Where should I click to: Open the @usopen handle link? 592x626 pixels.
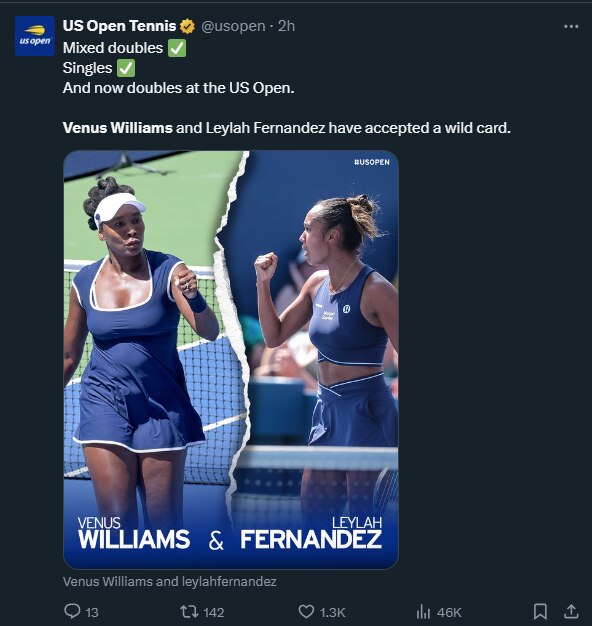(x=233, y=26)
